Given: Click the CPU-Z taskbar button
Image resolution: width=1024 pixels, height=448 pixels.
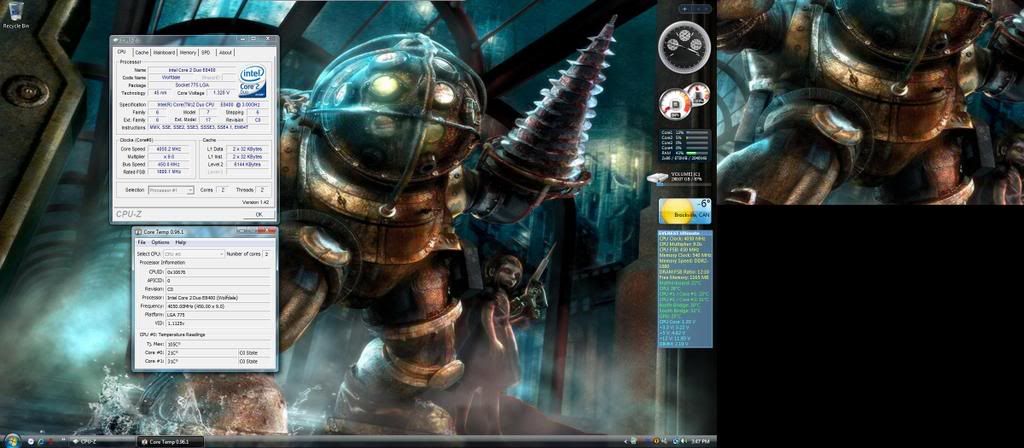Looking at the screenshot, I should pyautogui.click(x=103, y=441).
